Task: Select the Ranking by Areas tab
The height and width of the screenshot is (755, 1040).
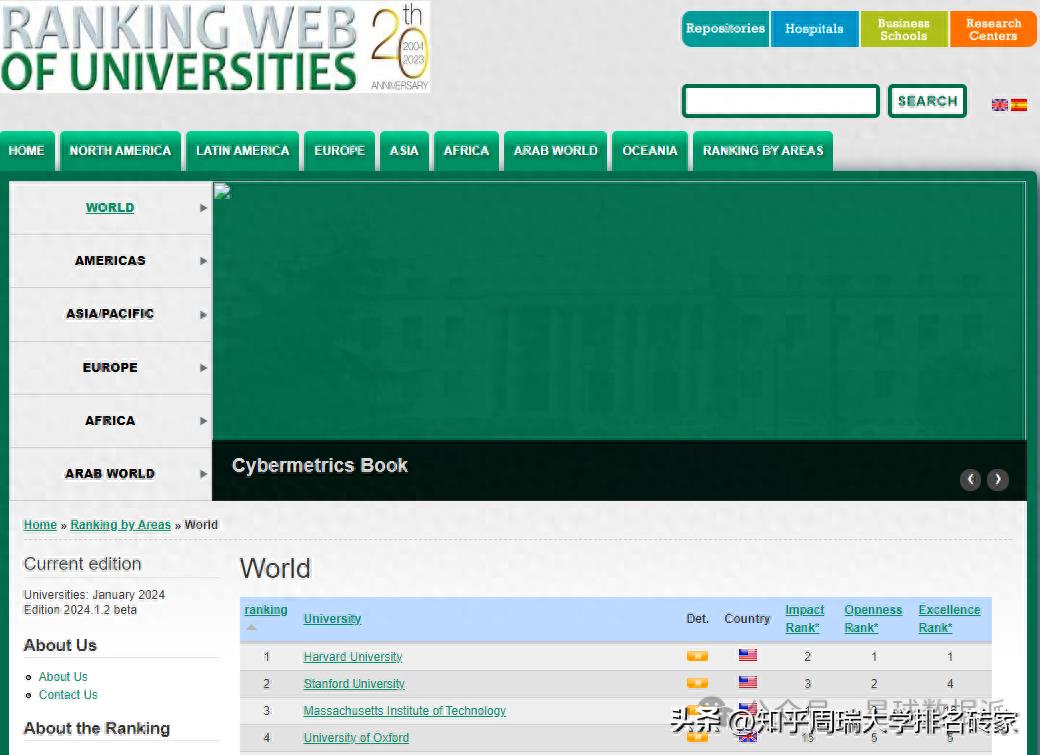Action: (x=762, y=151)
